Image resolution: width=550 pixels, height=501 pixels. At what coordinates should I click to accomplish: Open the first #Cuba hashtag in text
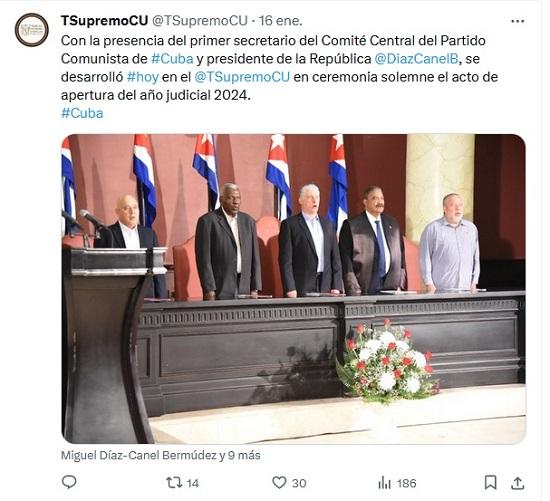tap(172, 59)
